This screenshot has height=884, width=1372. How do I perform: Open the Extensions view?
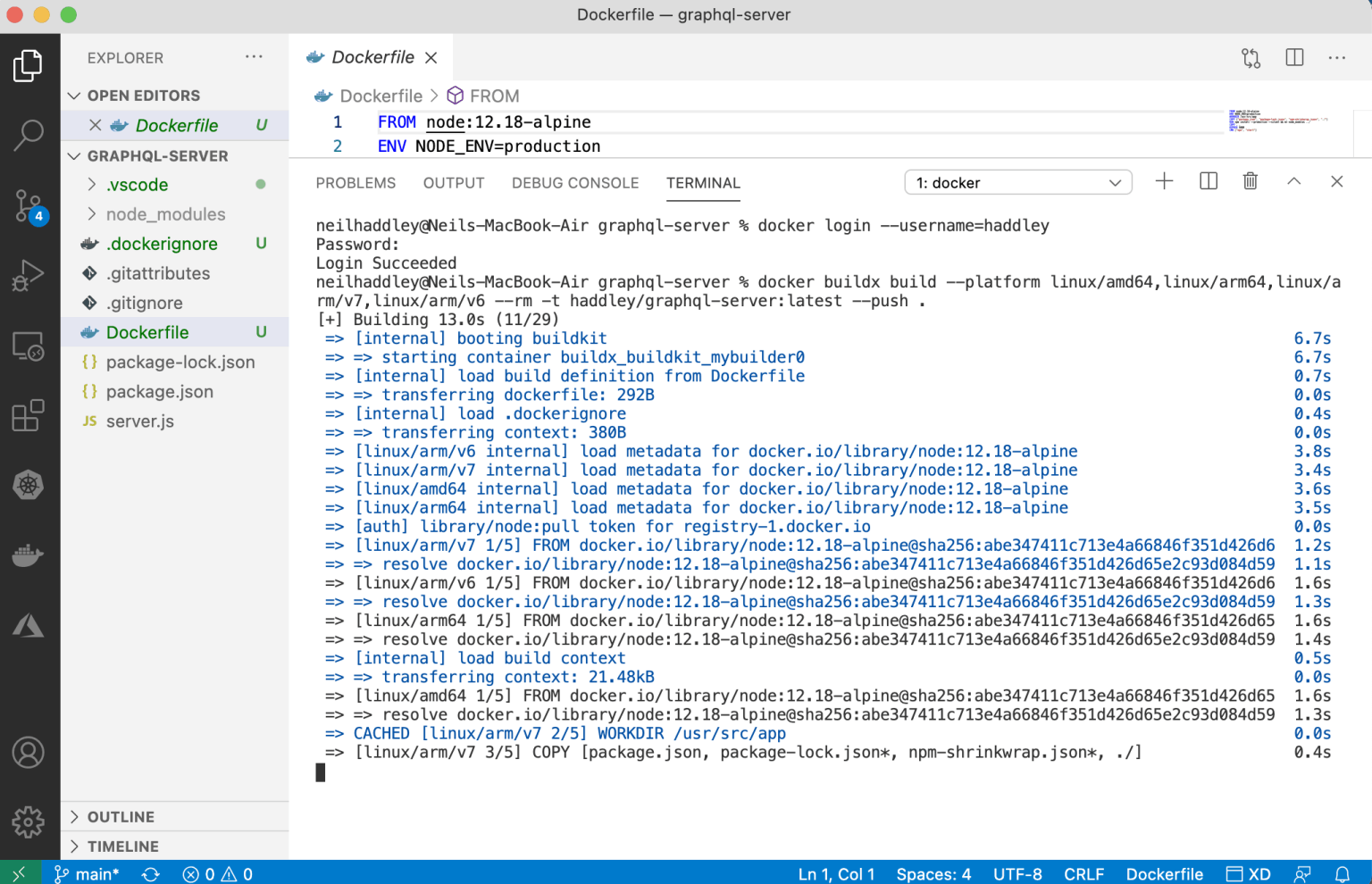[x=29, y=415]
